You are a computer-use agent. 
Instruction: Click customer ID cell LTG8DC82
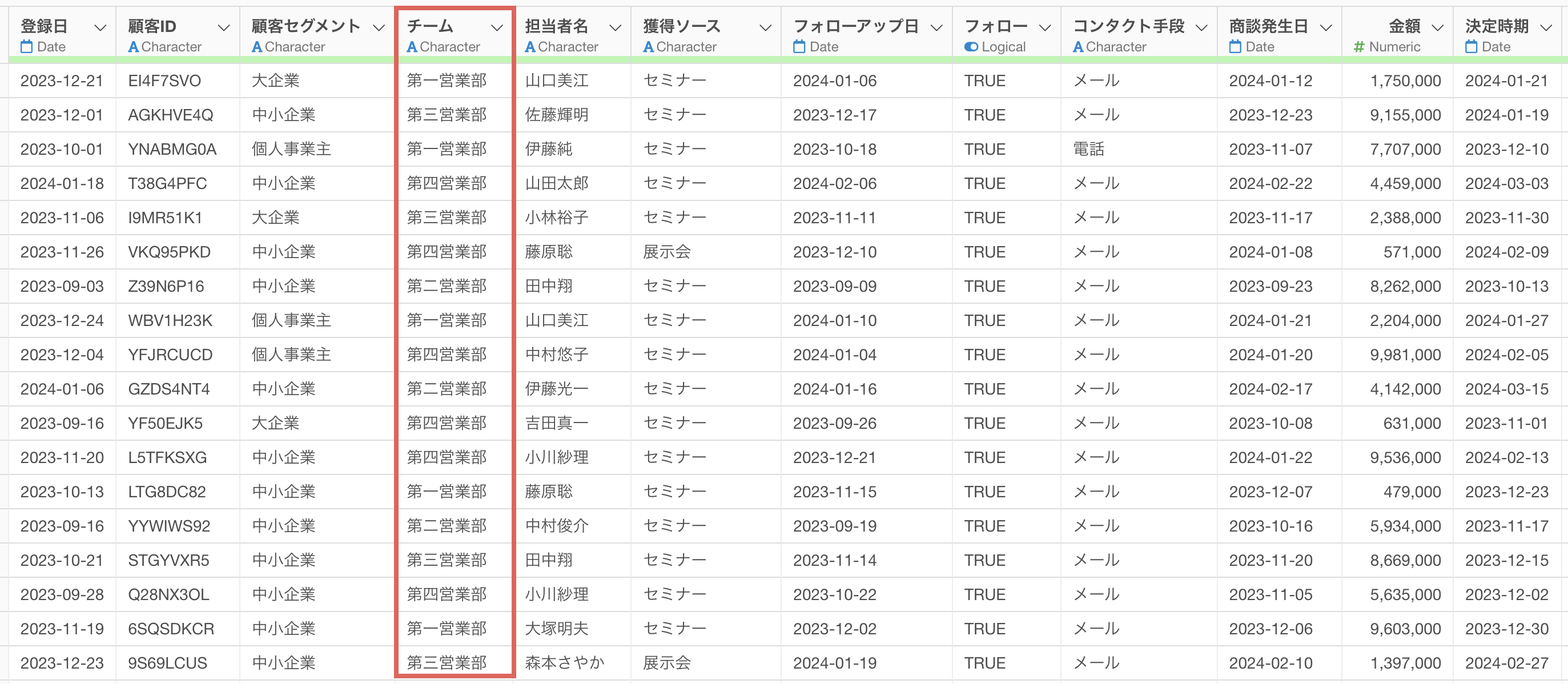pos(167,492)
